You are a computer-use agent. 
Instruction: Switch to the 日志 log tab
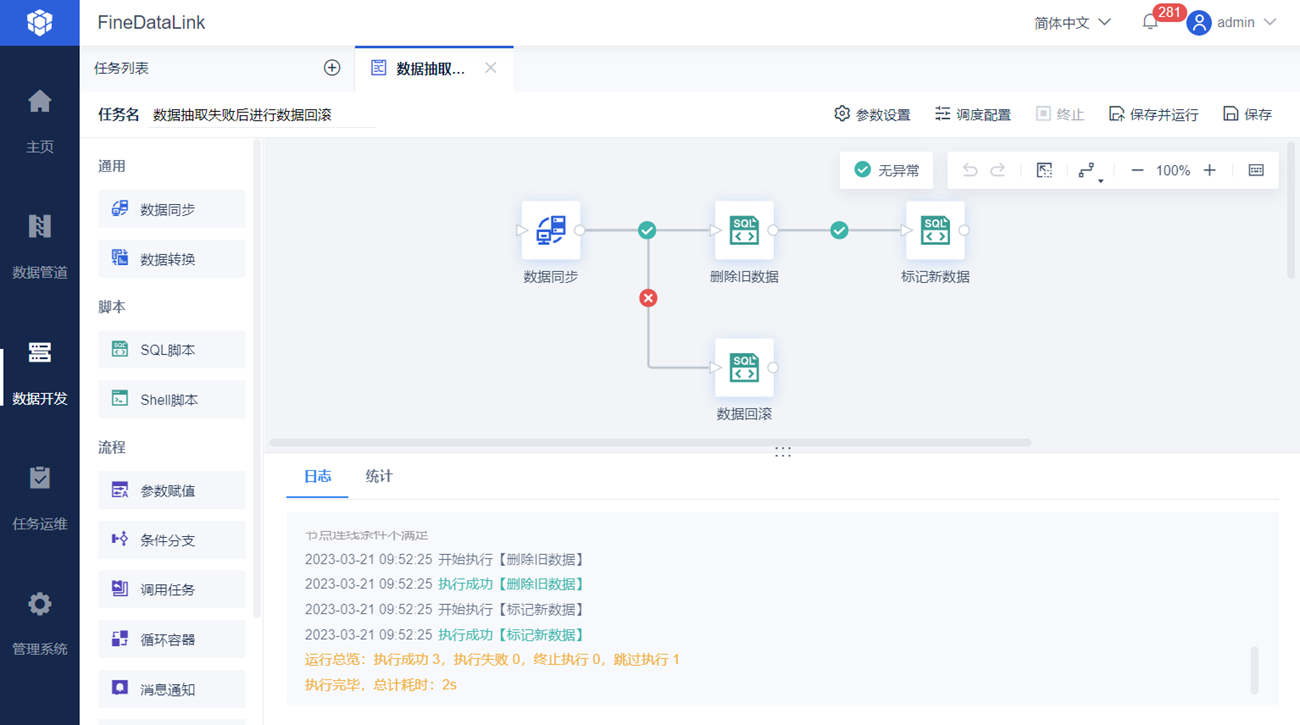click(x=318, y=476)
